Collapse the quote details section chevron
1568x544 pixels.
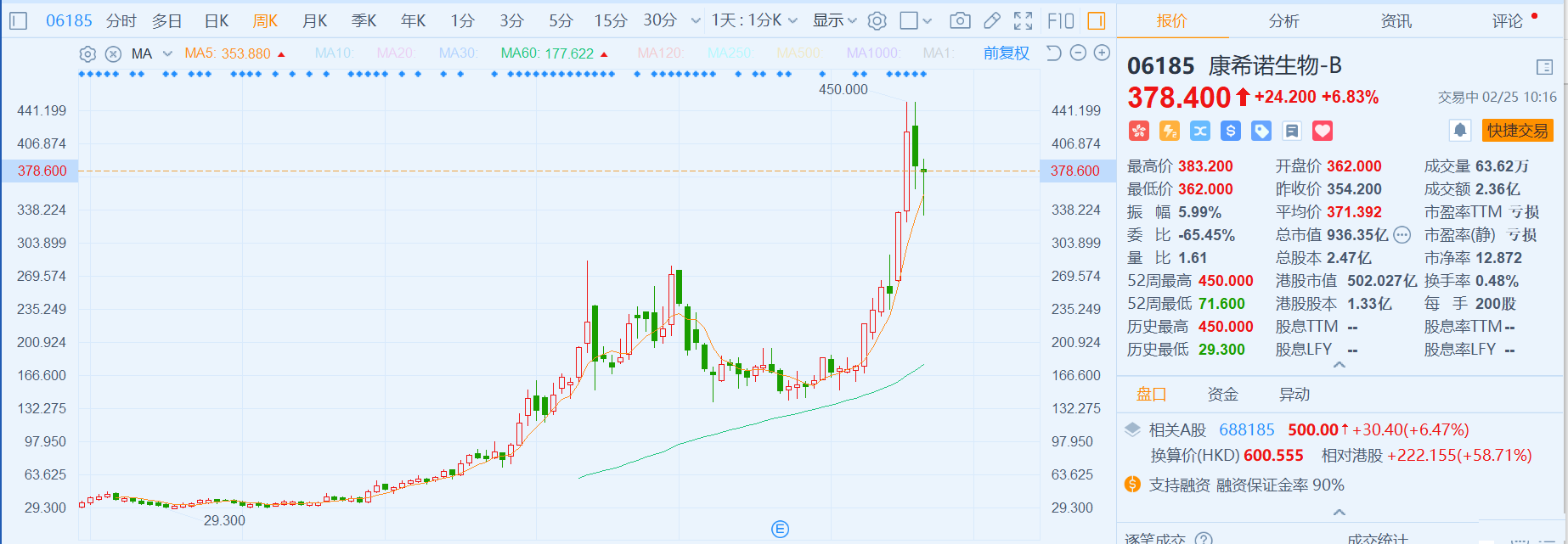[x=1340, y=365]
